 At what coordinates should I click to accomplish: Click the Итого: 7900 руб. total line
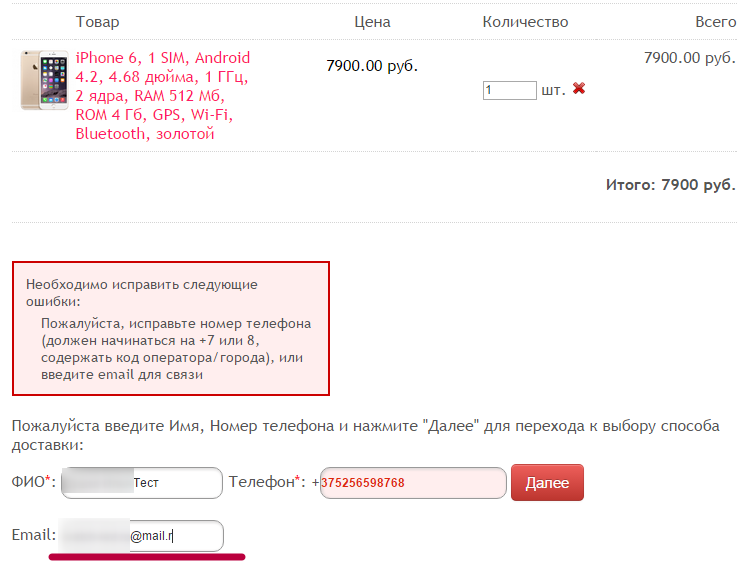click(670, 185)
